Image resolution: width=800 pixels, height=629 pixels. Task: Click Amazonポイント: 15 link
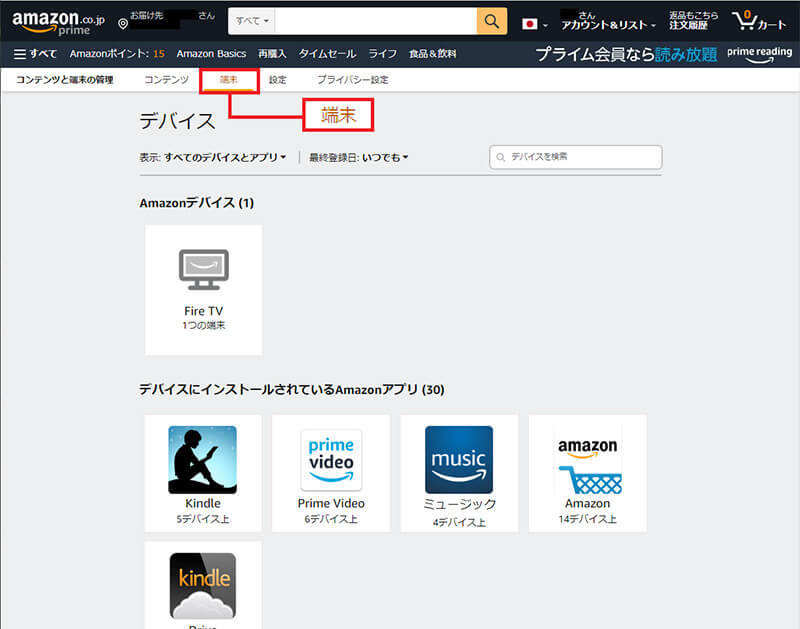tap(117, 54)
